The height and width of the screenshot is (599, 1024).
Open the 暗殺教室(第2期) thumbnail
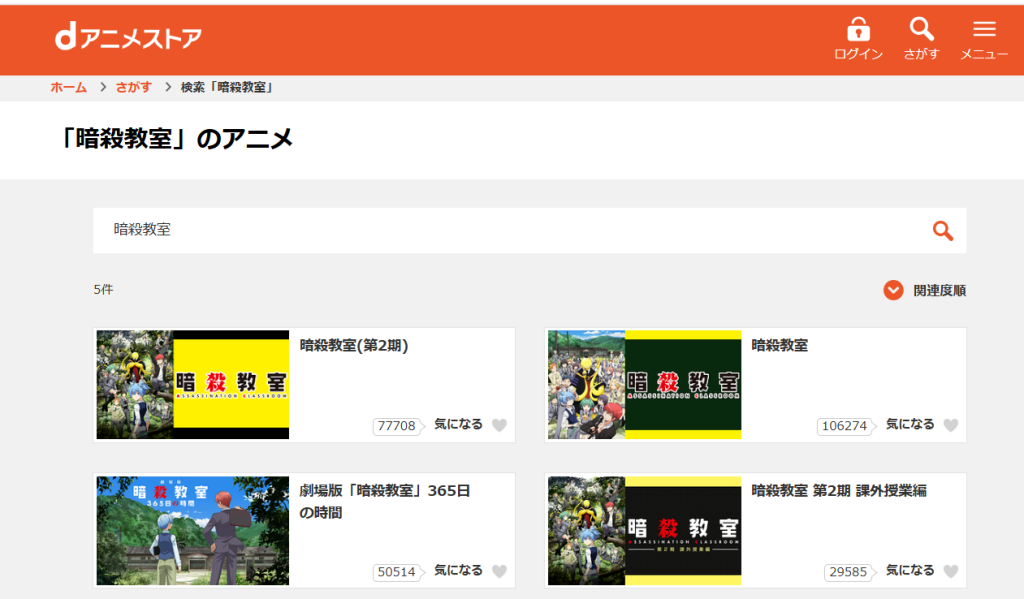pos(193,385)
